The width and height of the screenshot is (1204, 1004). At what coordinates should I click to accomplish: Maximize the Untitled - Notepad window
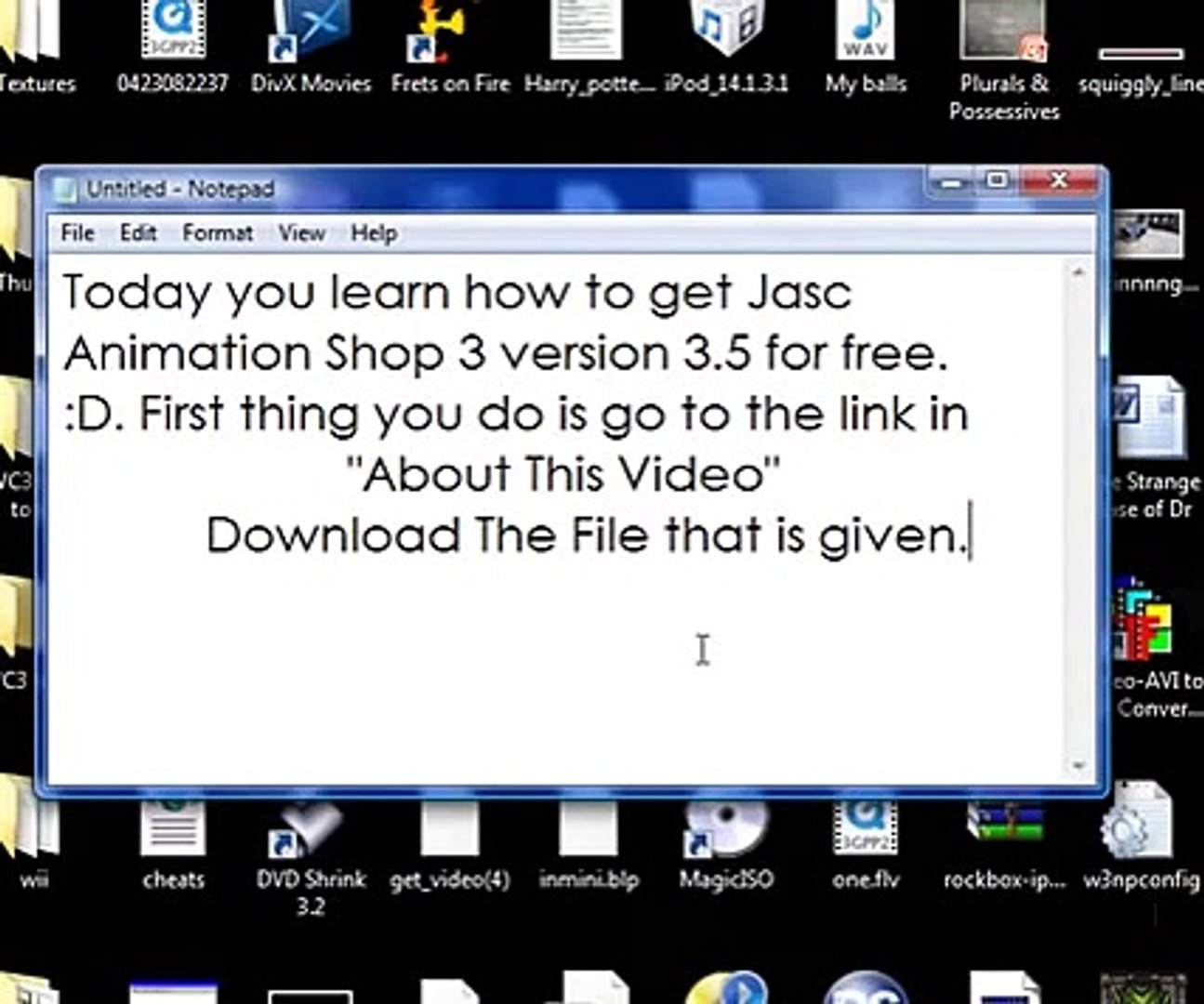[996, 181]
